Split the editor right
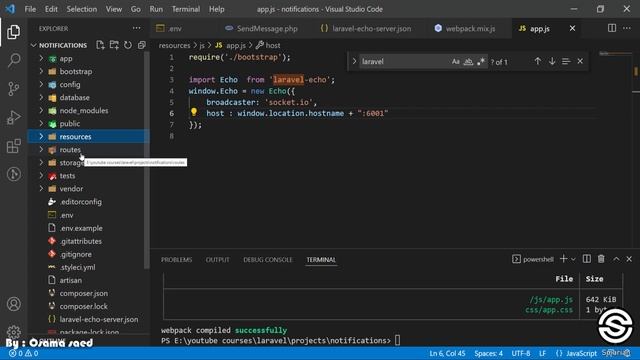 (611, 28)
